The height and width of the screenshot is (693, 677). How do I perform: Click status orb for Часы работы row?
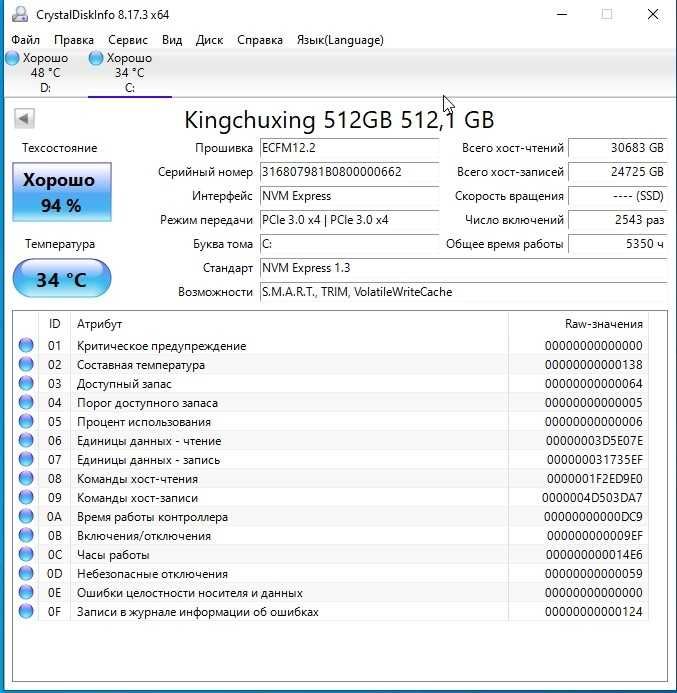coord(26,554)
